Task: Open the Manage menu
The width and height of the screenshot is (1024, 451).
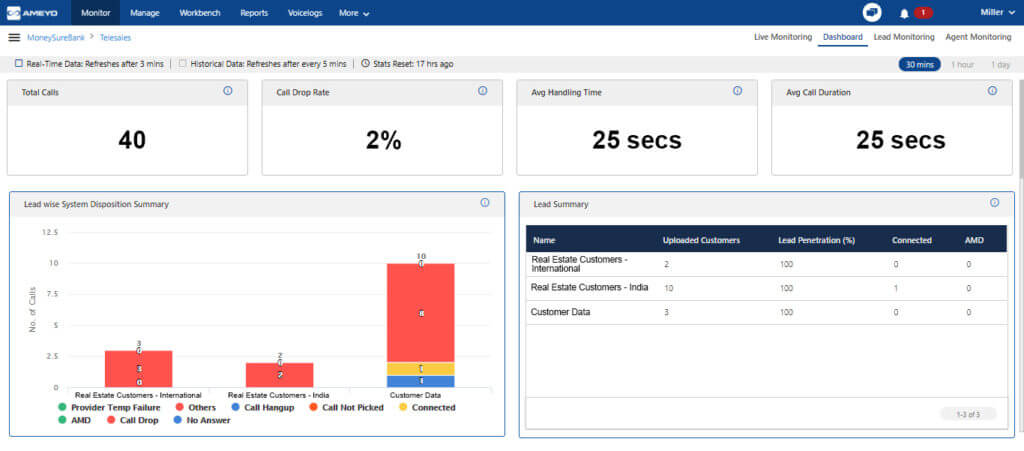Action: coord(145,13)
